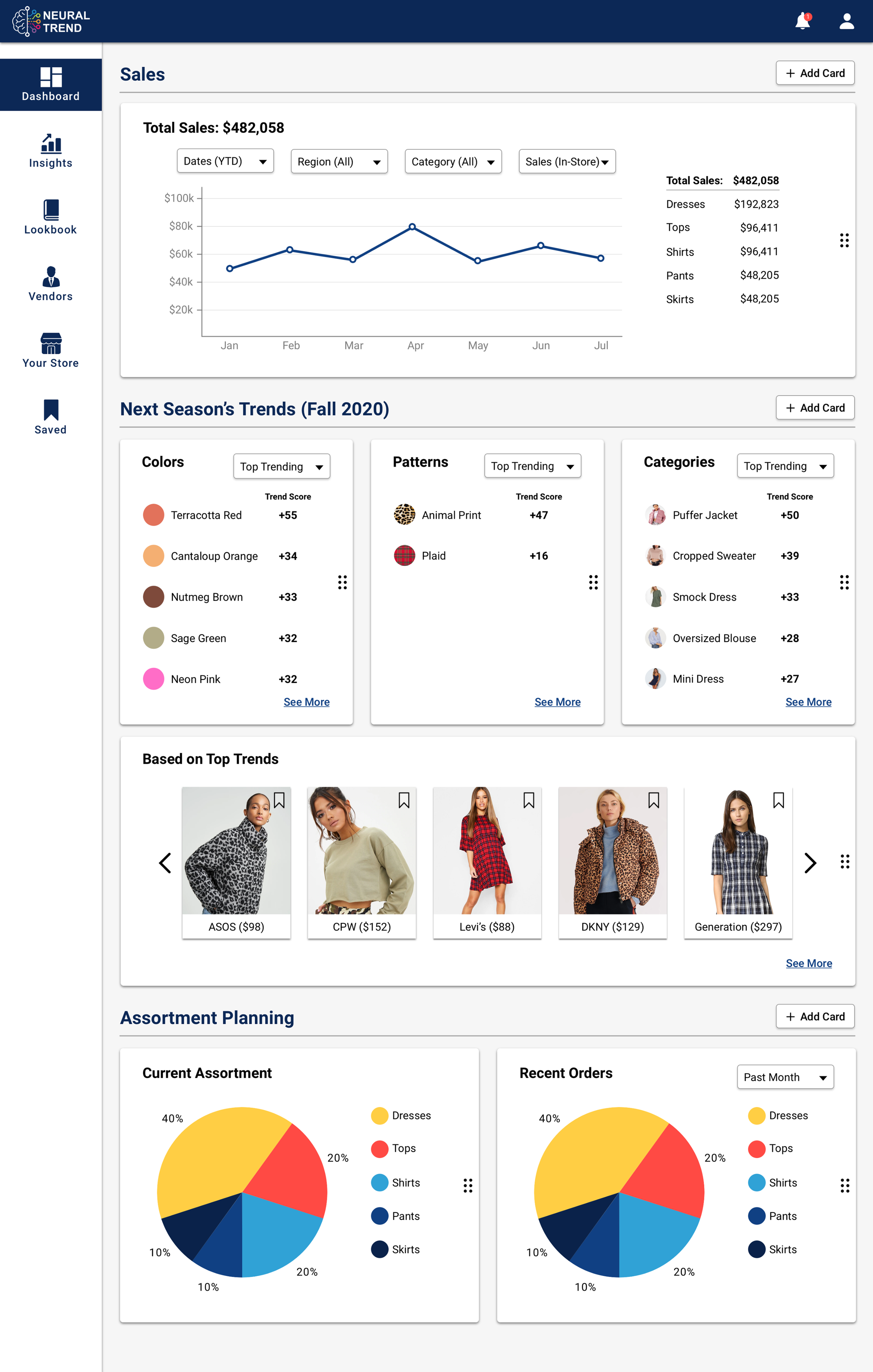Click drag handle dots on Colors card
The height and width of the screenshot is (1372, 873).
pyautogui.click(x=342, y=582)
